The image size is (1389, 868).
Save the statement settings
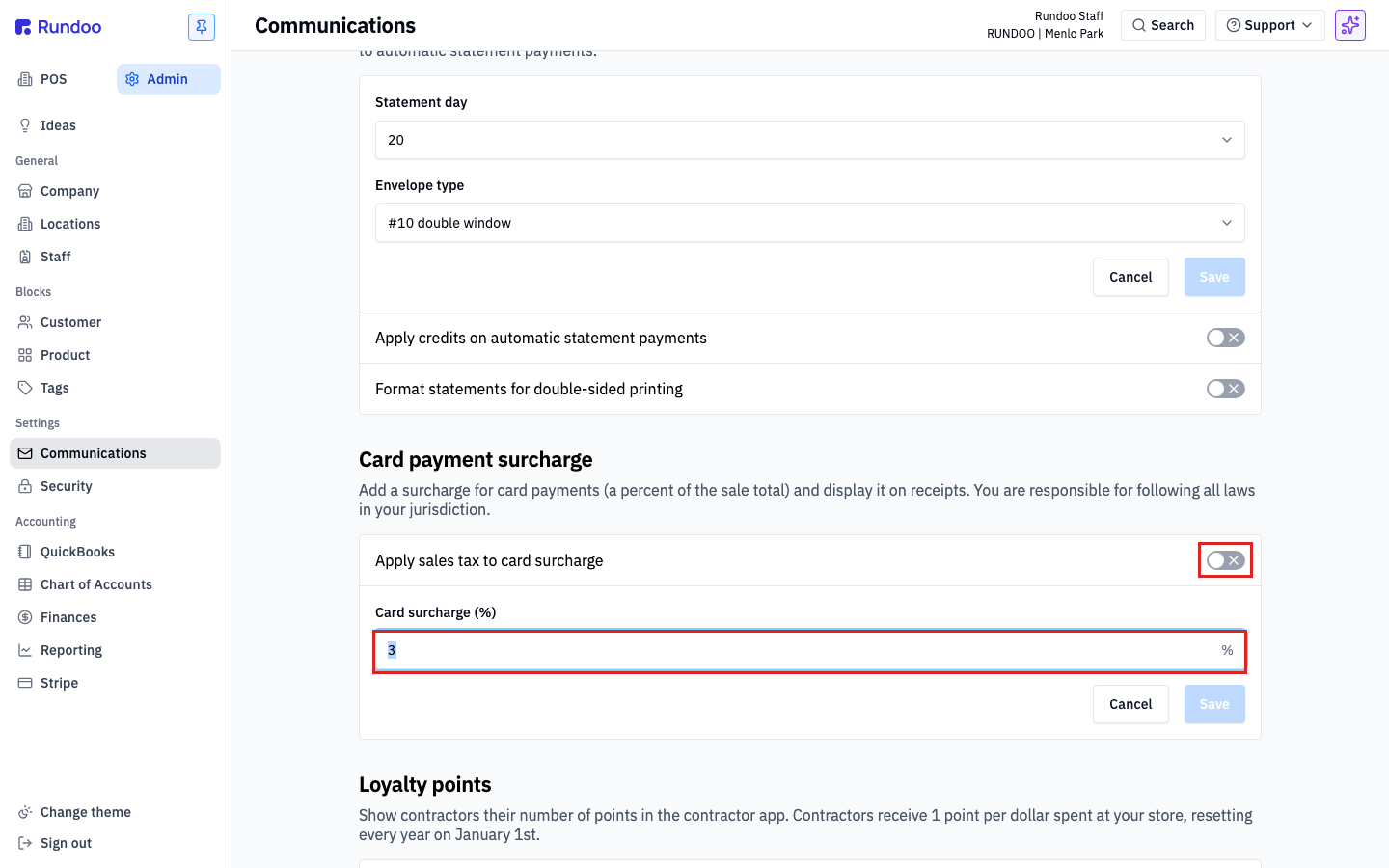click(1214, 277)
